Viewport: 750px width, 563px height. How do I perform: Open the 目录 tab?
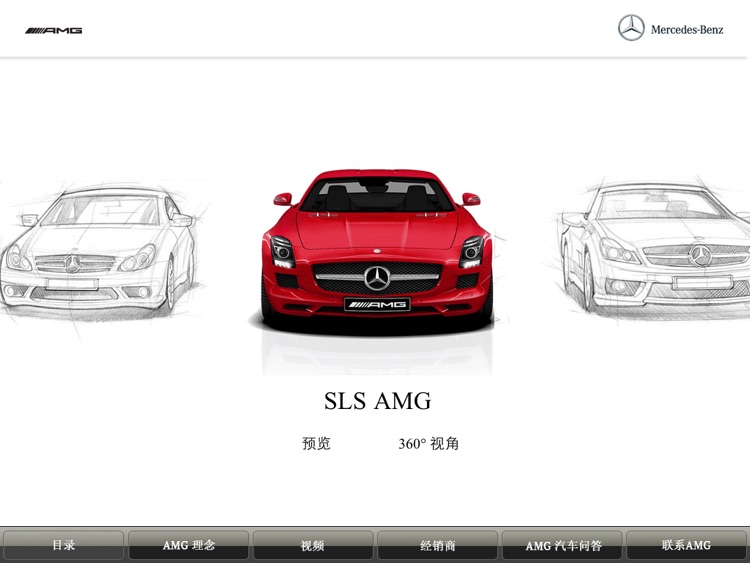coord(63,545)
